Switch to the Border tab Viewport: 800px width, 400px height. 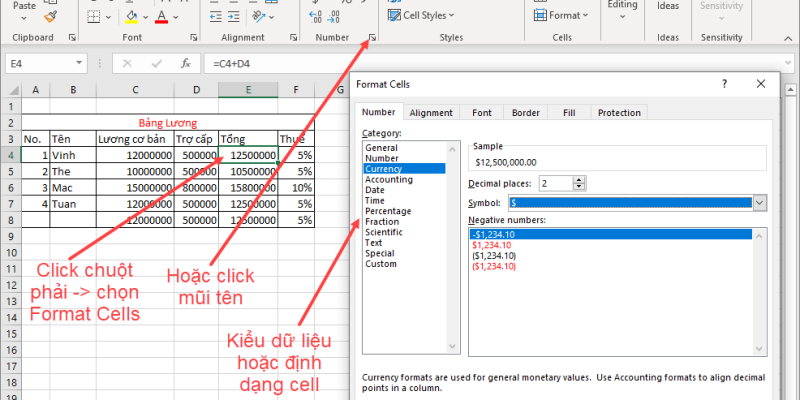[527, 113]
